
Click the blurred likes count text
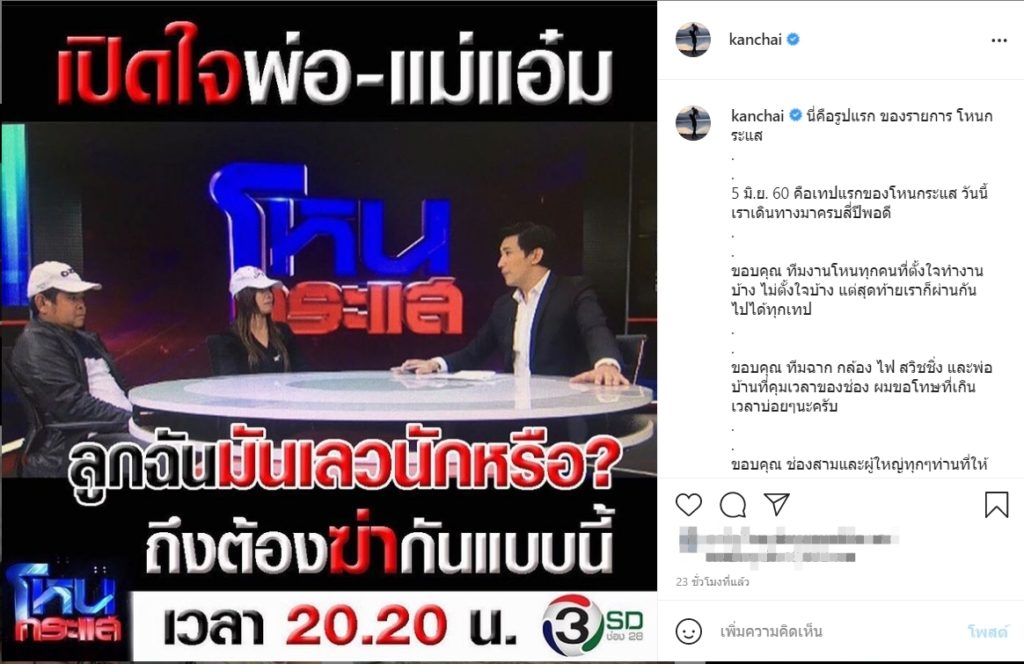coord(789,546)
